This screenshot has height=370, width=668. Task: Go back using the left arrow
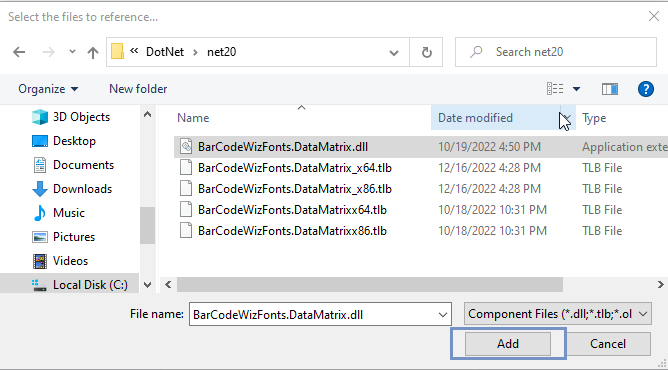(x=19, y=52)
